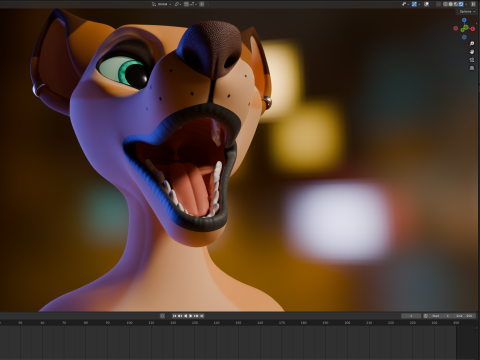Jump to the previous keyframe

(180, 316)
